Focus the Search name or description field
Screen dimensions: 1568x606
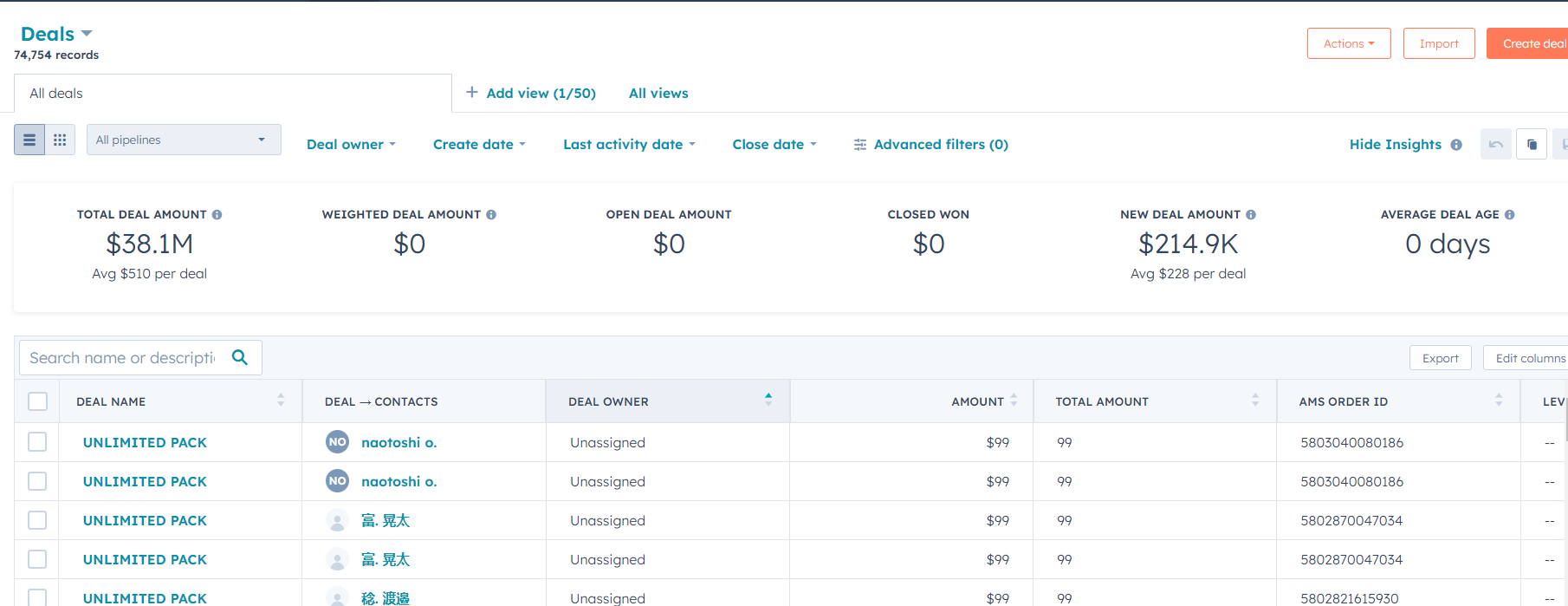pos(123,358)
